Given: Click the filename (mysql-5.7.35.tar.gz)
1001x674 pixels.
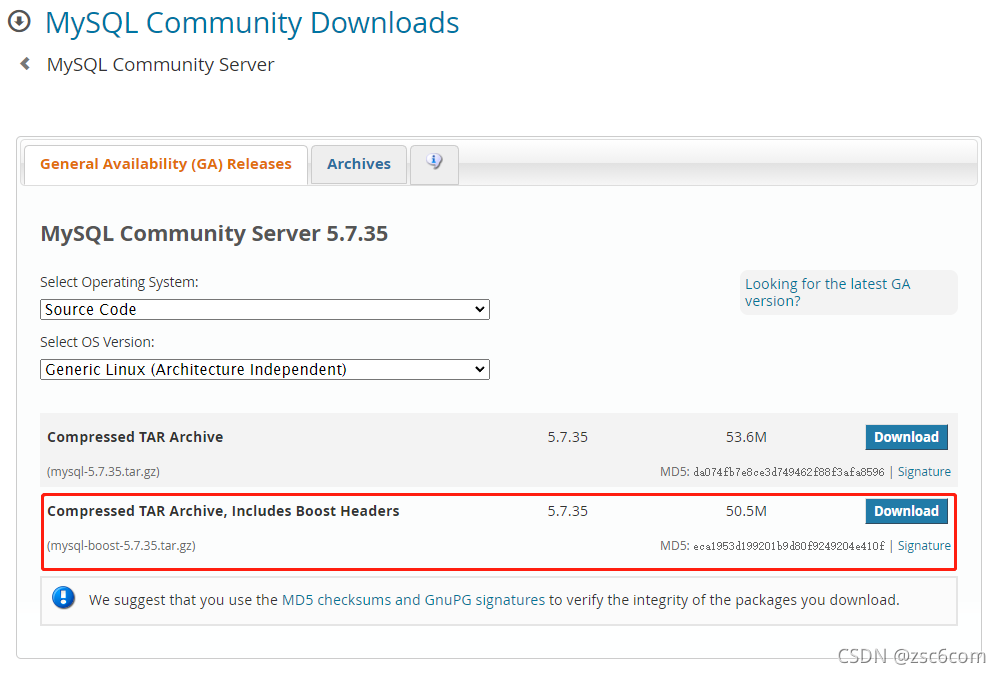Looking at the screenshot, I should pyautogui.click(x=103, y=472).
